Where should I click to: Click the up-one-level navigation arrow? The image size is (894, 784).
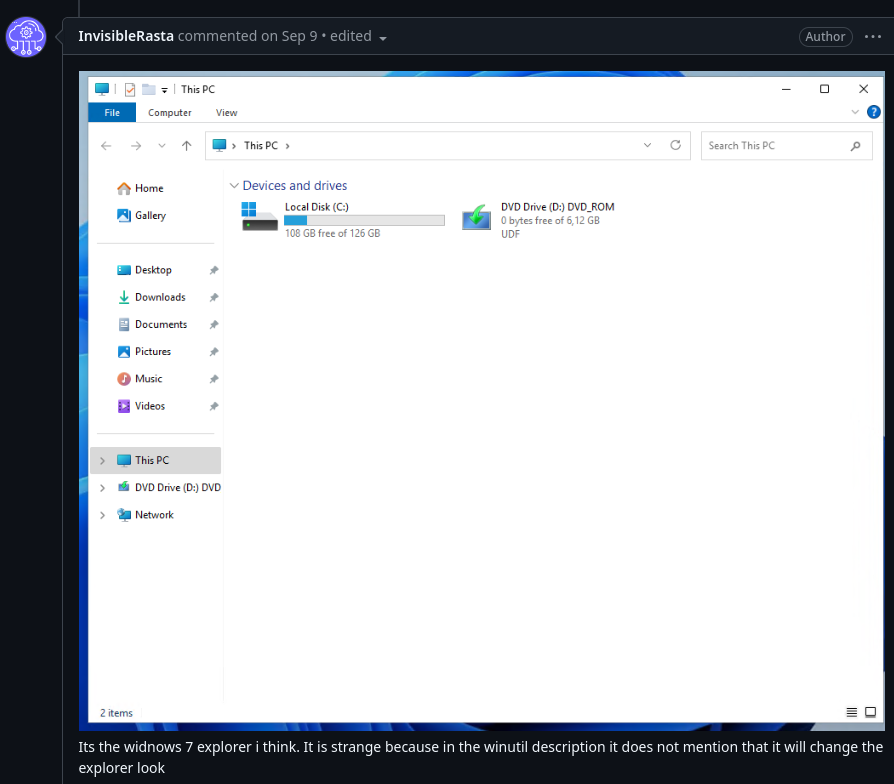tap(186, 145)
